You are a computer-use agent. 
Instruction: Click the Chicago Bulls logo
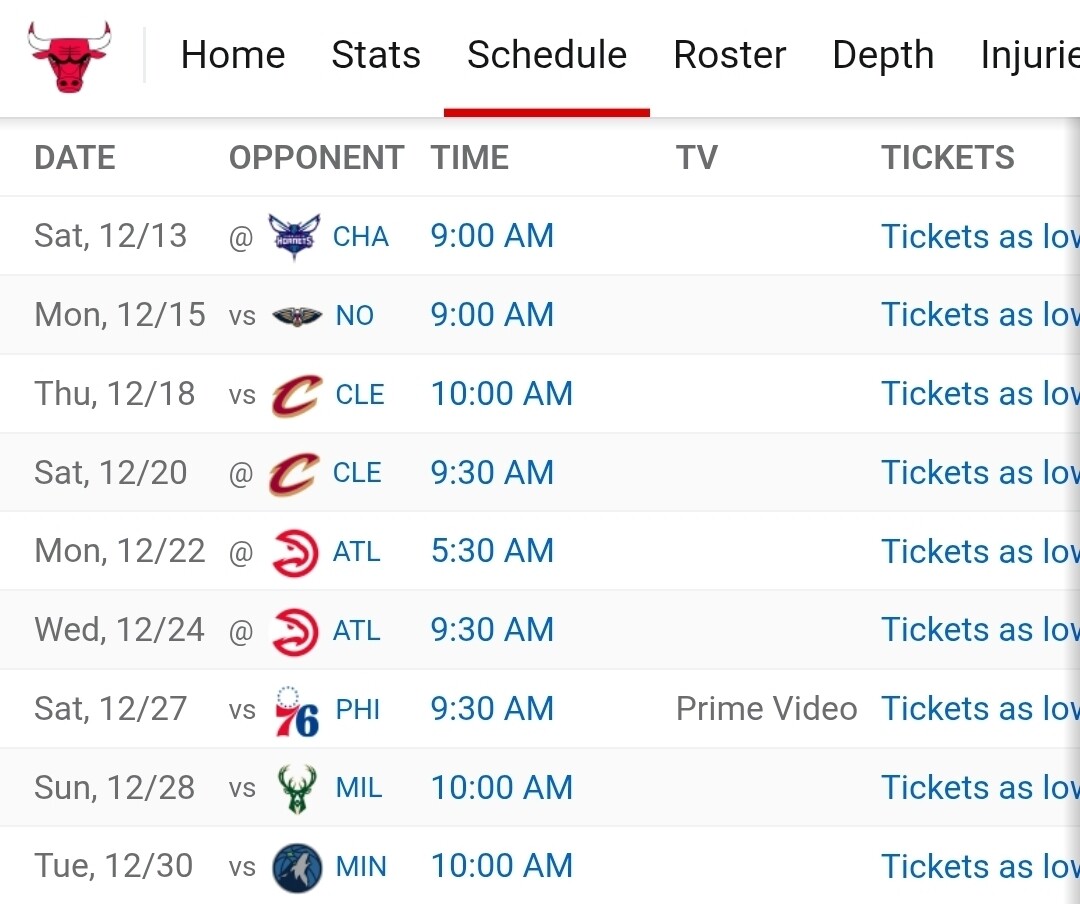[69, 57]
